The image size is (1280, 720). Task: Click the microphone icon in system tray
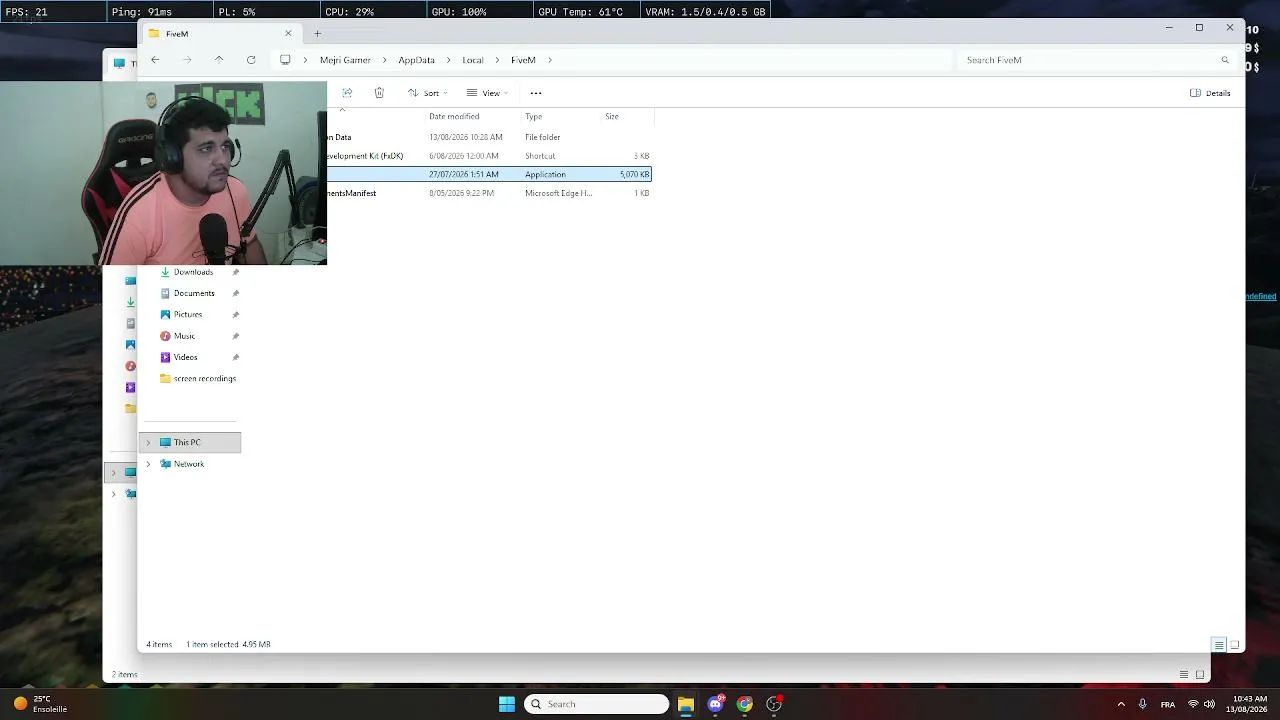[x=1142, y=704]
